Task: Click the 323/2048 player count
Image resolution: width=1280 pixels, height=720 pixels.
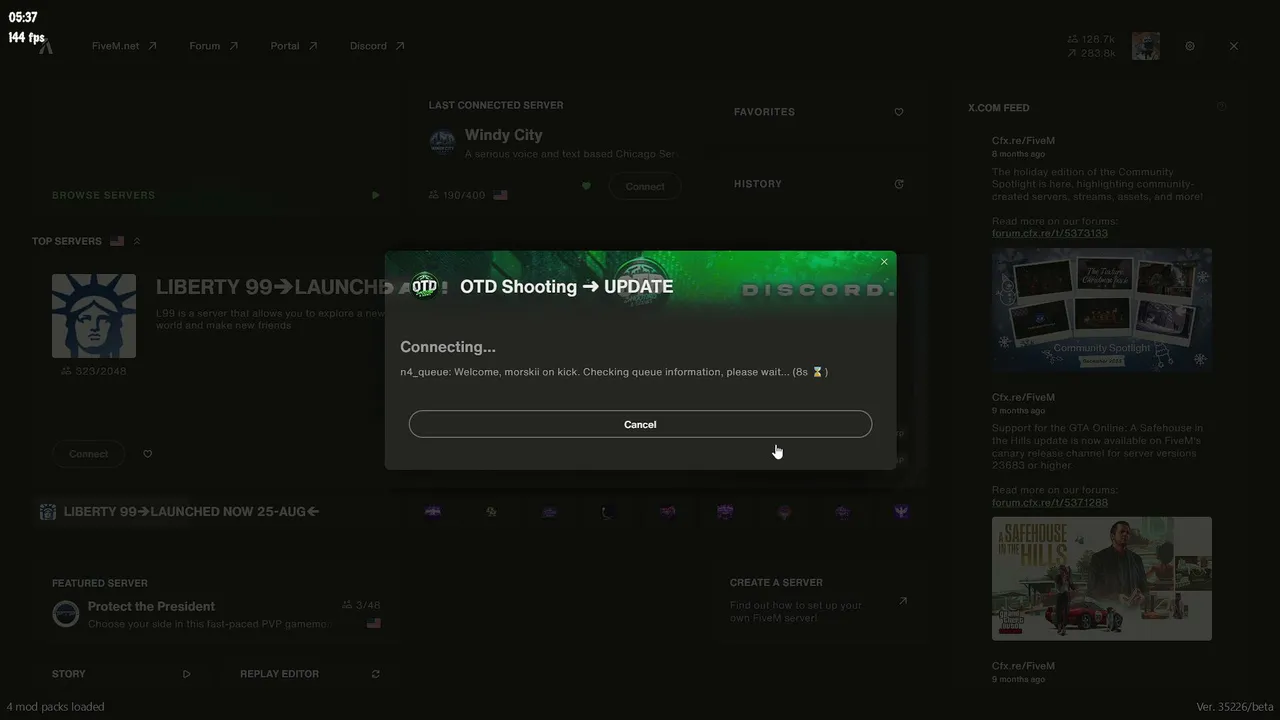Action: (x=94, y=371)
